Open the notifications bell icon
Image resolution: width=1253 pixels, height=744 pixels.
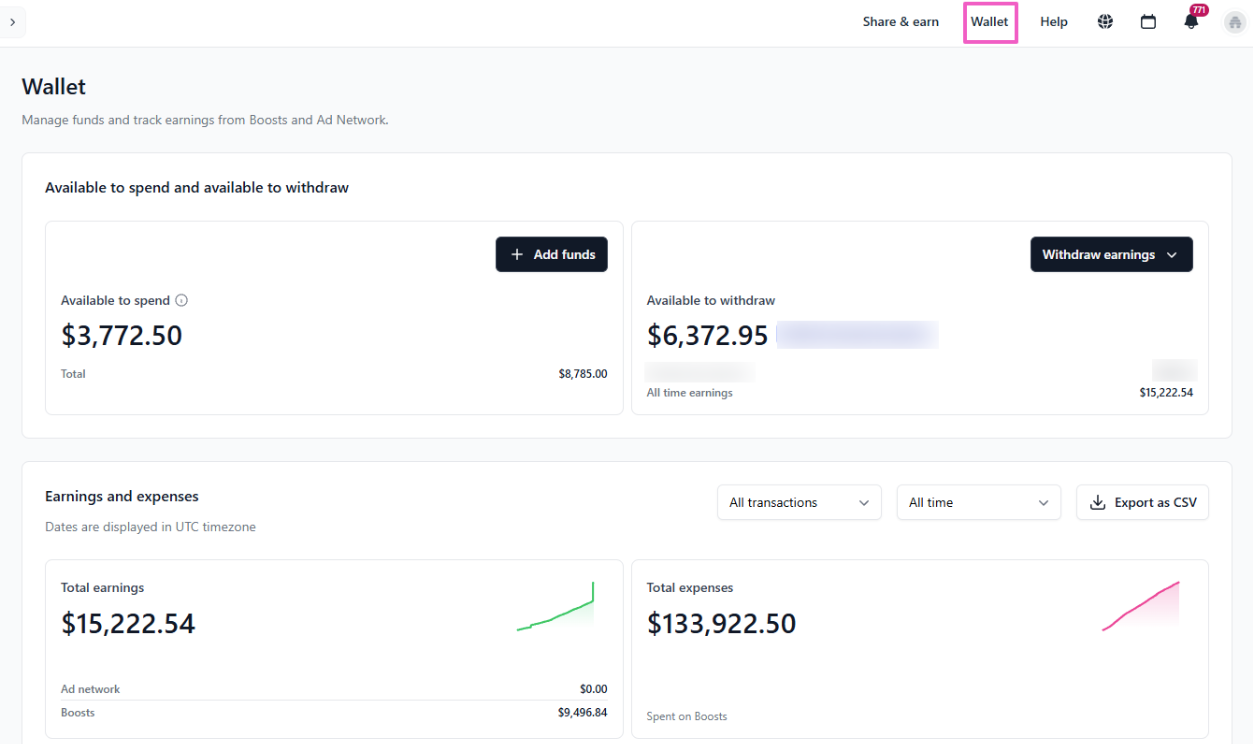pos(1190,23)
